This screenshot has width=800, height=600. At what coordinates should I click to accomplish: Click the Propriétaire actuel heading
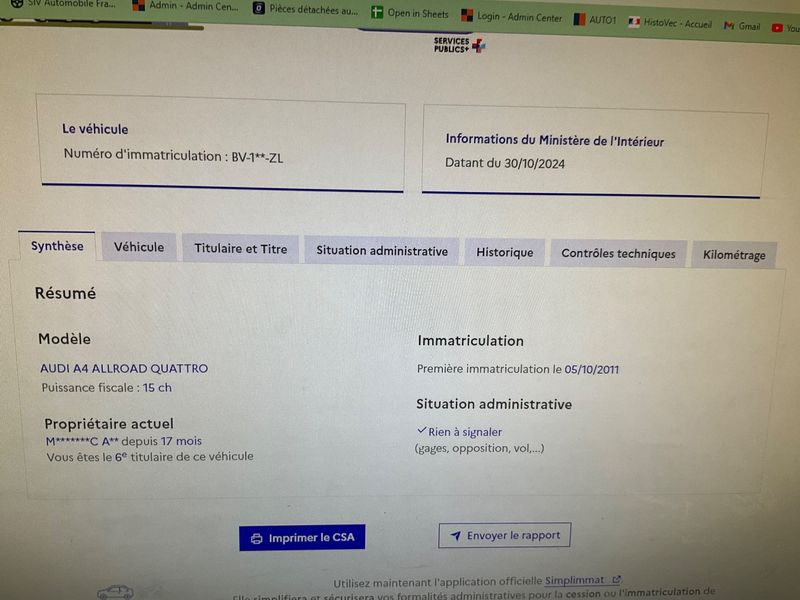[109, 423]
